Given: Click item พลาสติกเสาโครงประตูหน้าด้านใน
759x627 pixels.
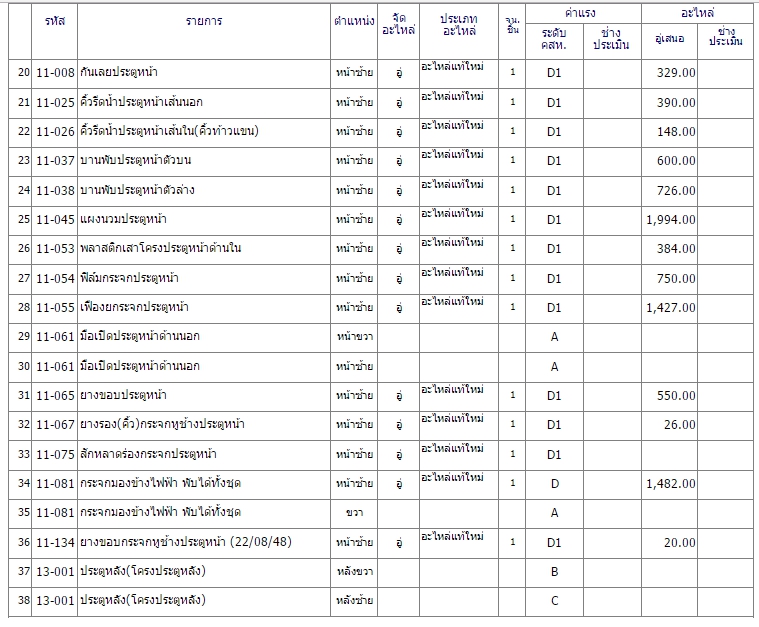Looking at the screenshot, I should tap(160, 248).
